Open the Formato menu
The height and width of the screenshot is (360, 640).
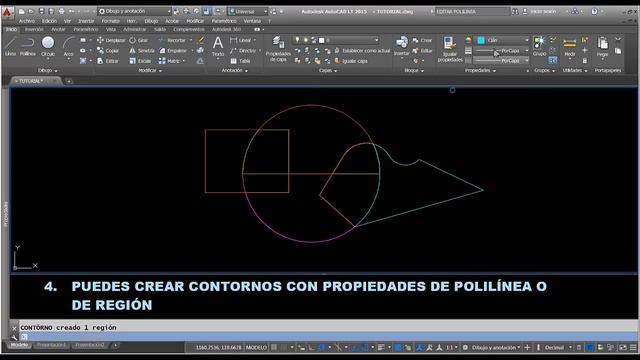[110, 21]
